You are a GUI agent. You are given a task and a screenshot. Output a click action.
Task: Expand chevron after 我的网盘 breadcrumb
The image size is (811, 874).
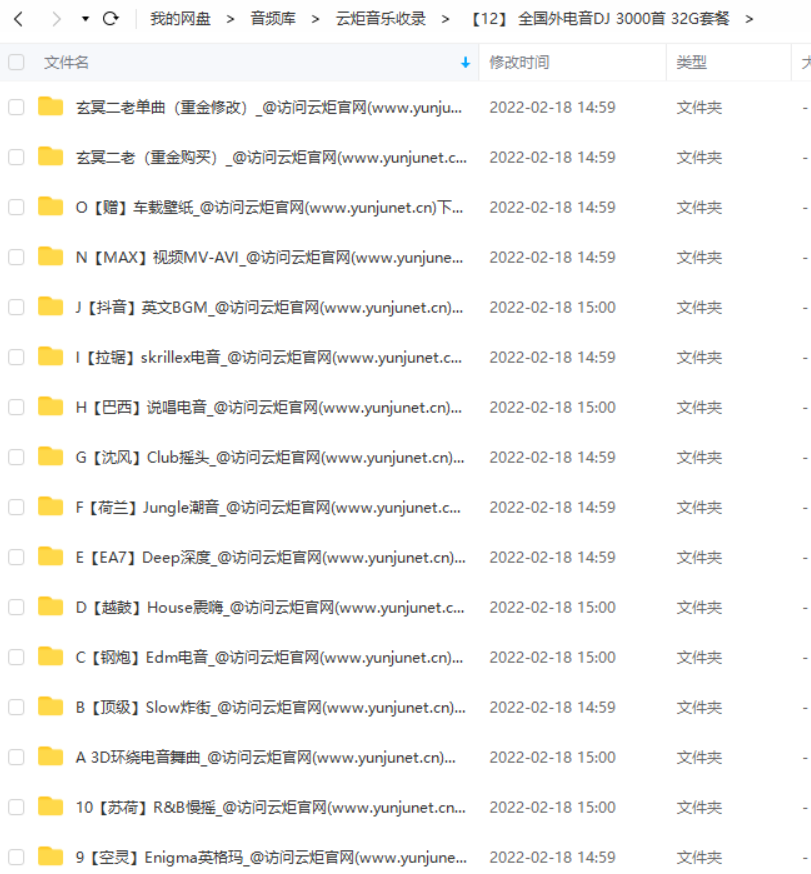[x=230, y=20]
